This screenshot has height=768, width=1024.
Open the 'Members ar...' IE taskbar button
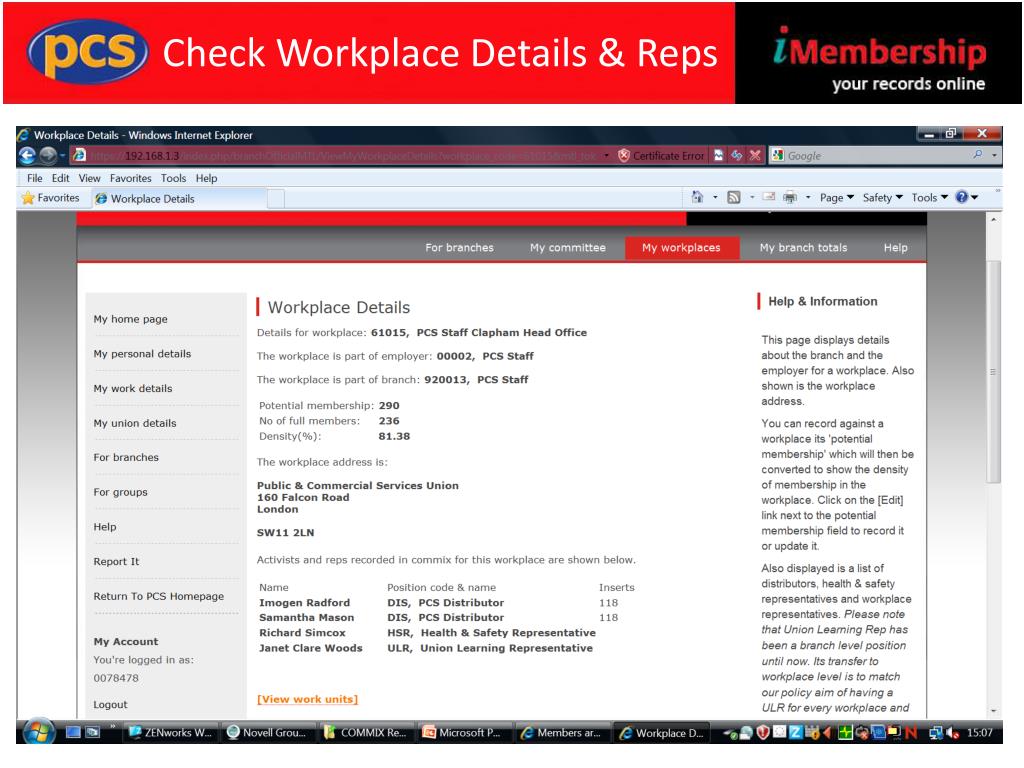561,733
